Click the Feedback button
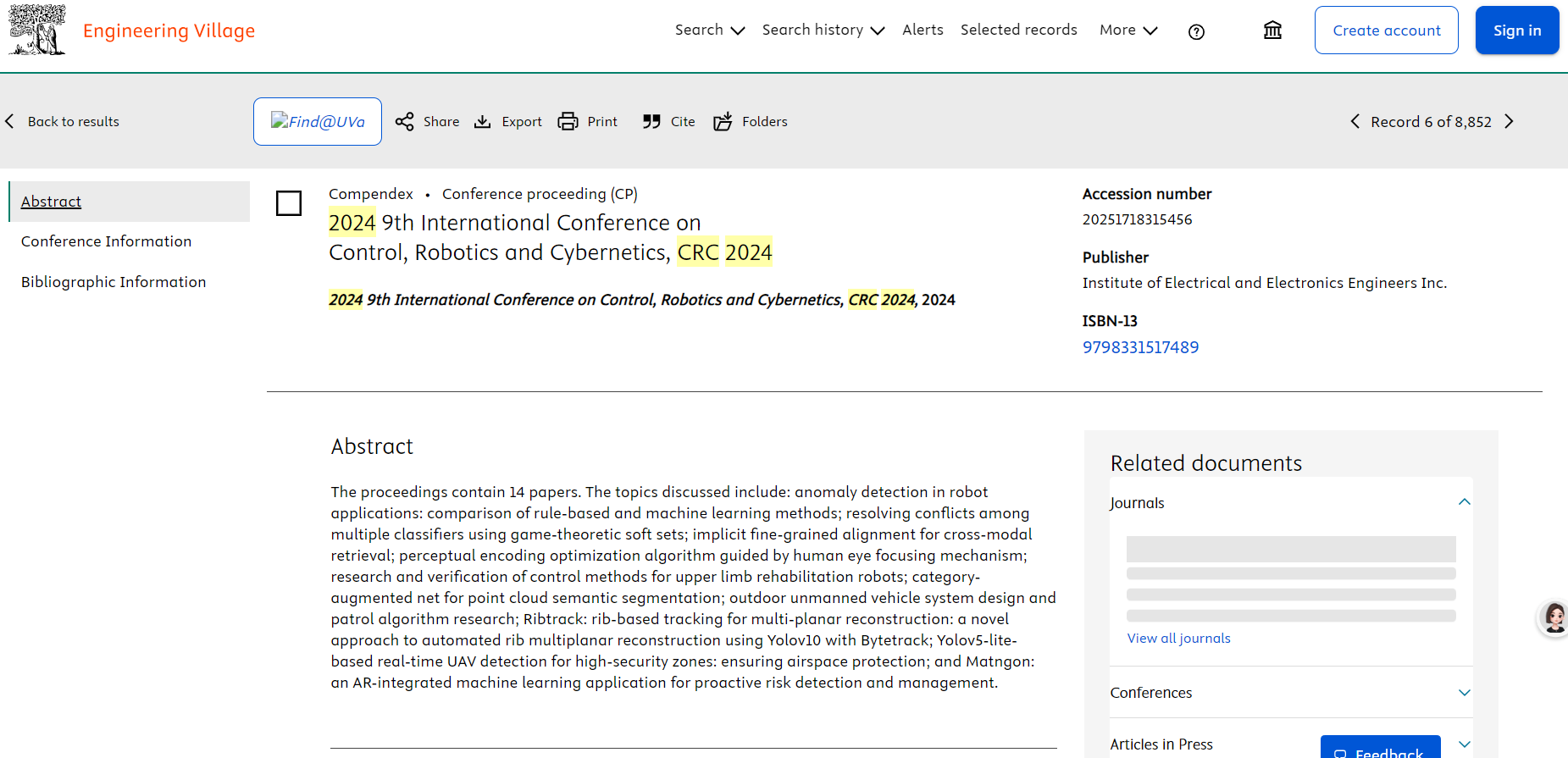1568x758 pixels. 1381,747
